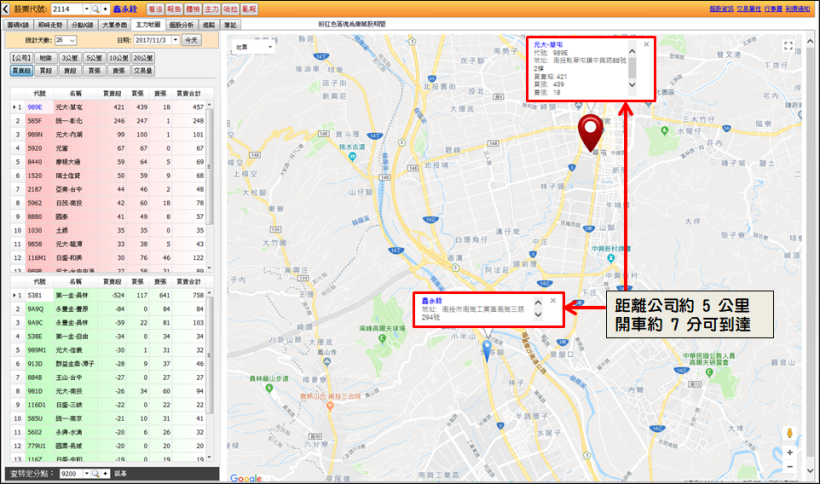Select the 買超 sort toggle
Image resolution: width=820 pixels, height=484 pixels.
pyautogui.click(x=45, y=71)
